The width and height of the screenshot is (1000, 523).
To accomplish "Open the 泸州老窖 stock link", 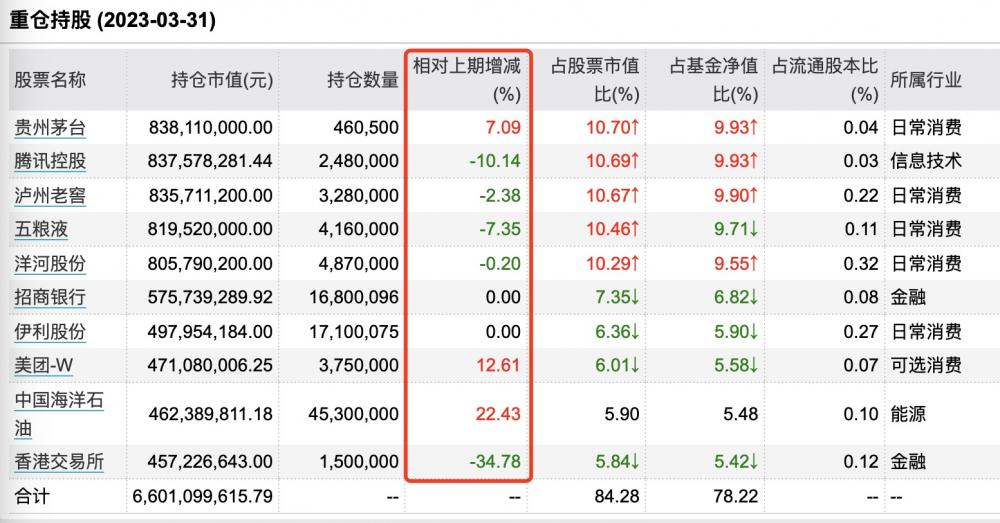I will [50, 195].
